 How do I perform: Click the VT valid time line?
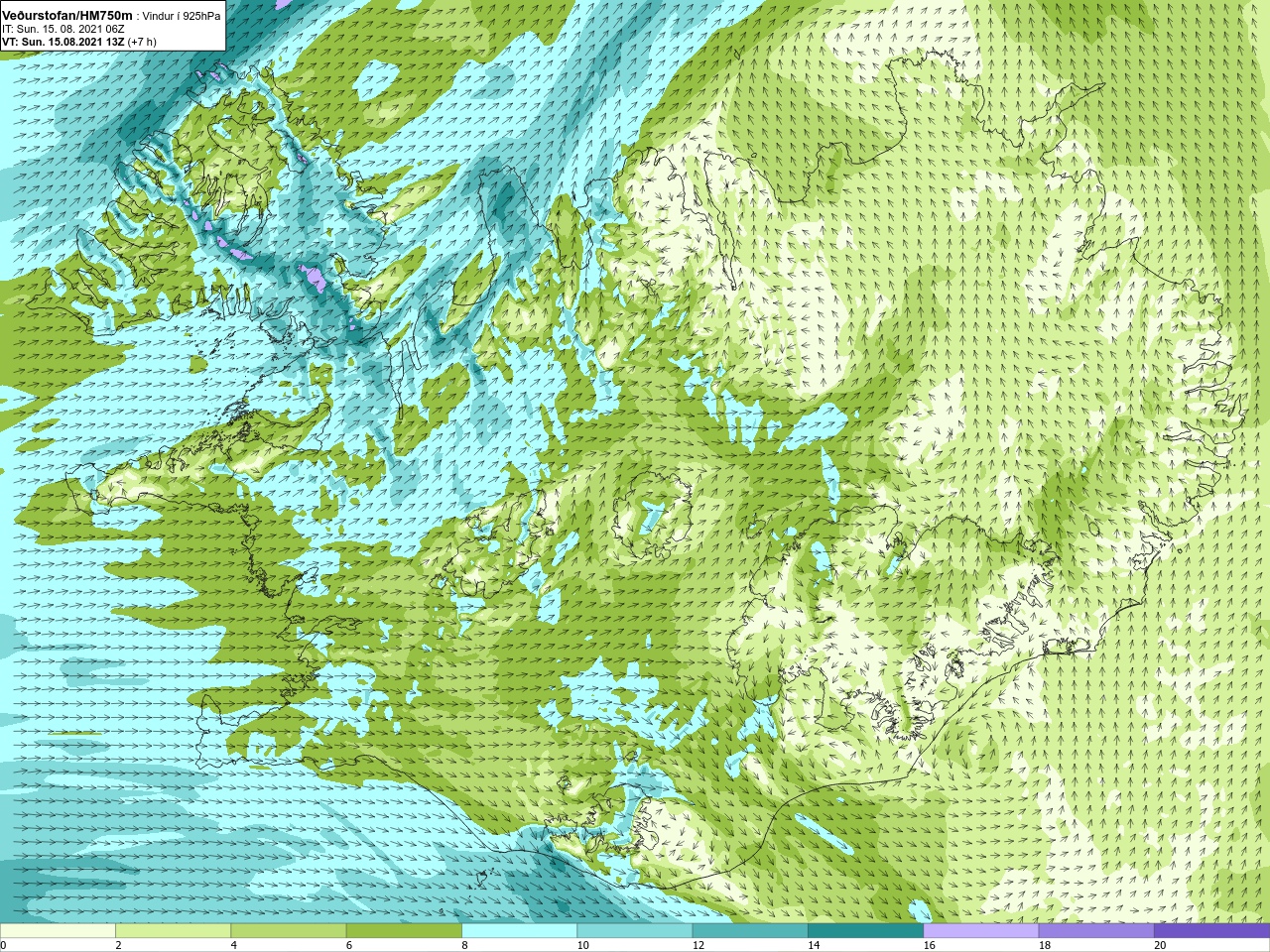79,42
